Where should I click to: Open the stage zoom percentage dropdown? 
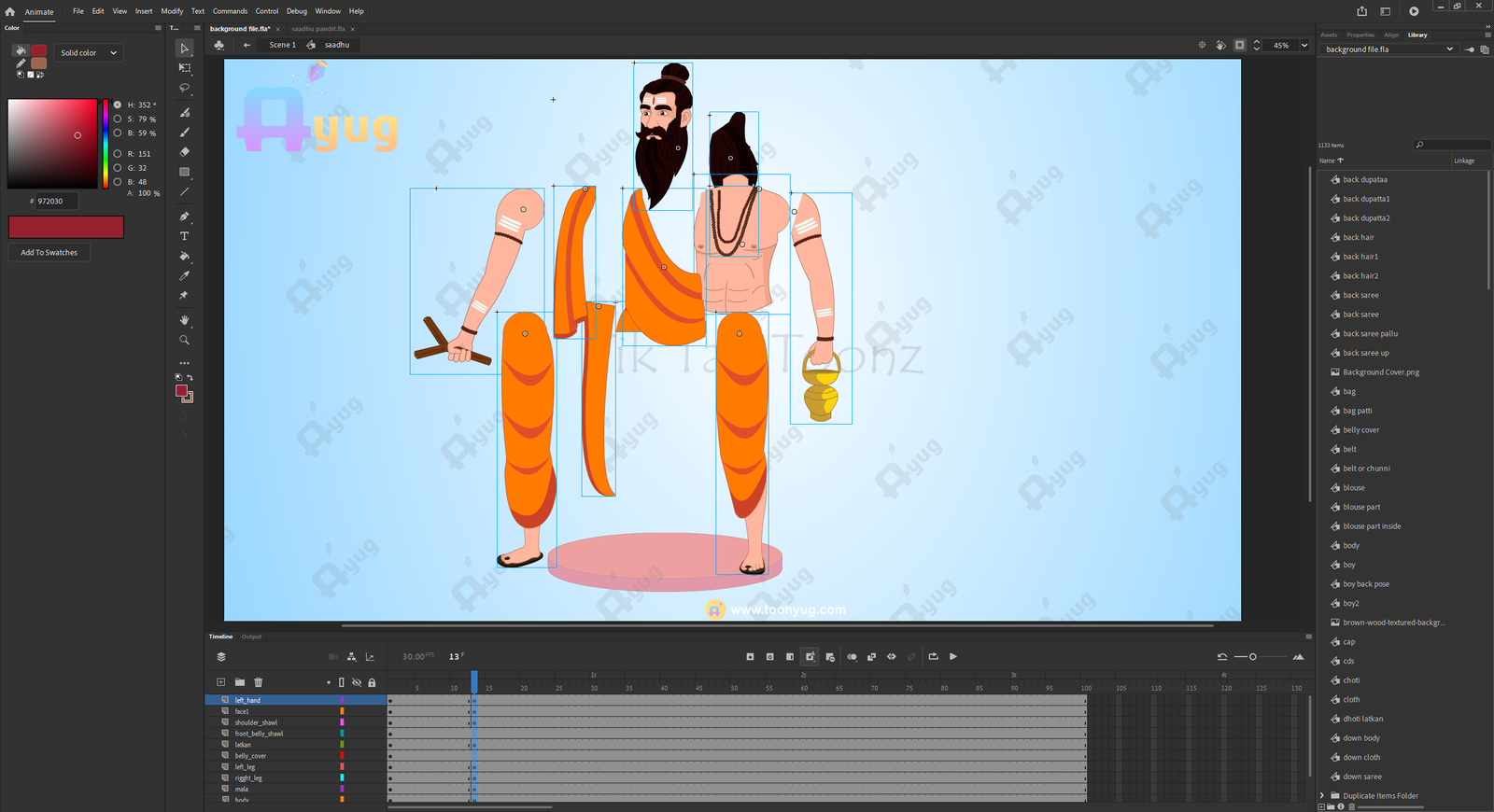[1304, 45]
